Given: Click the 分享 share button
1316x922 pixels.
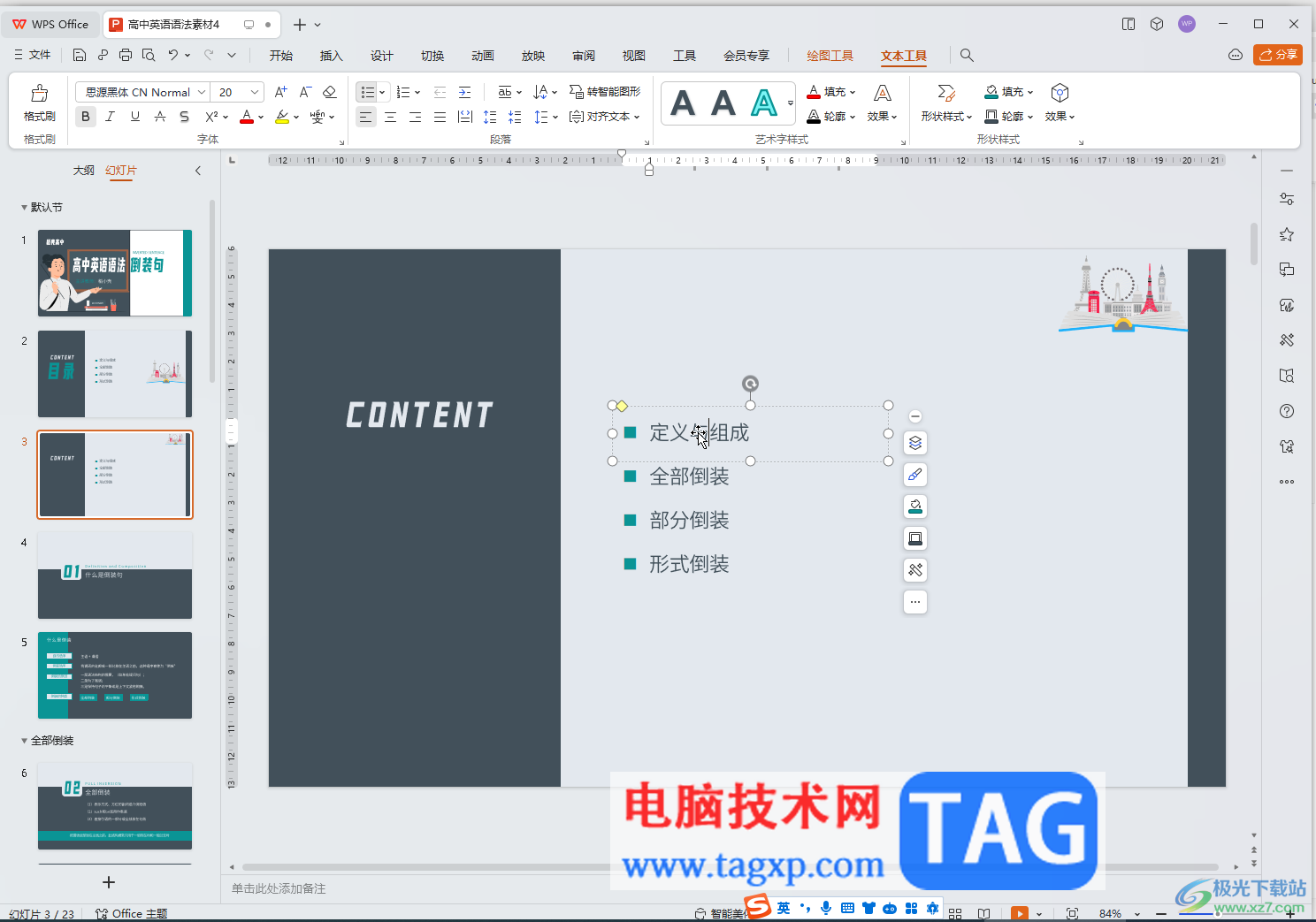Looking at the screenshot, I should (x=1278, y=55).
